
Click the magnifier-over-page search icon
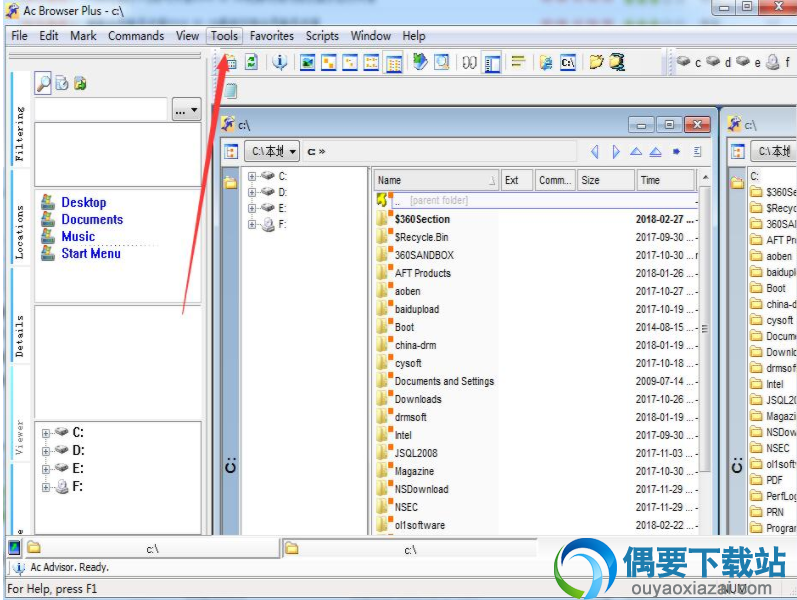[442, 62]
